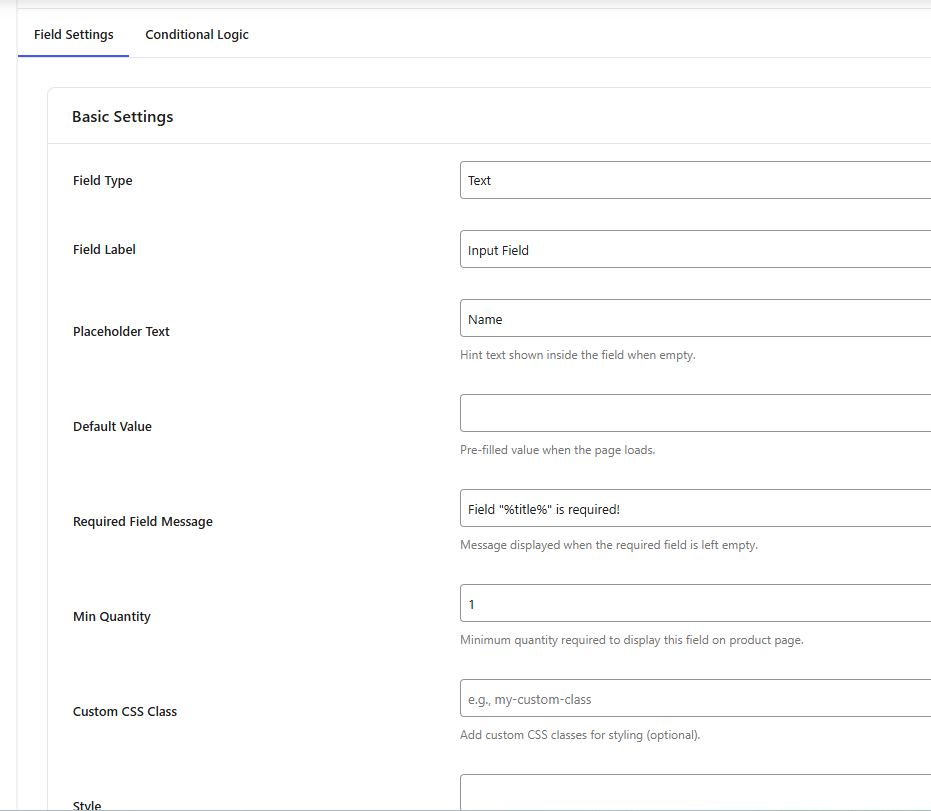
Task: Focus the Placeholder Text input containing Name
Action: coord(695,318)
